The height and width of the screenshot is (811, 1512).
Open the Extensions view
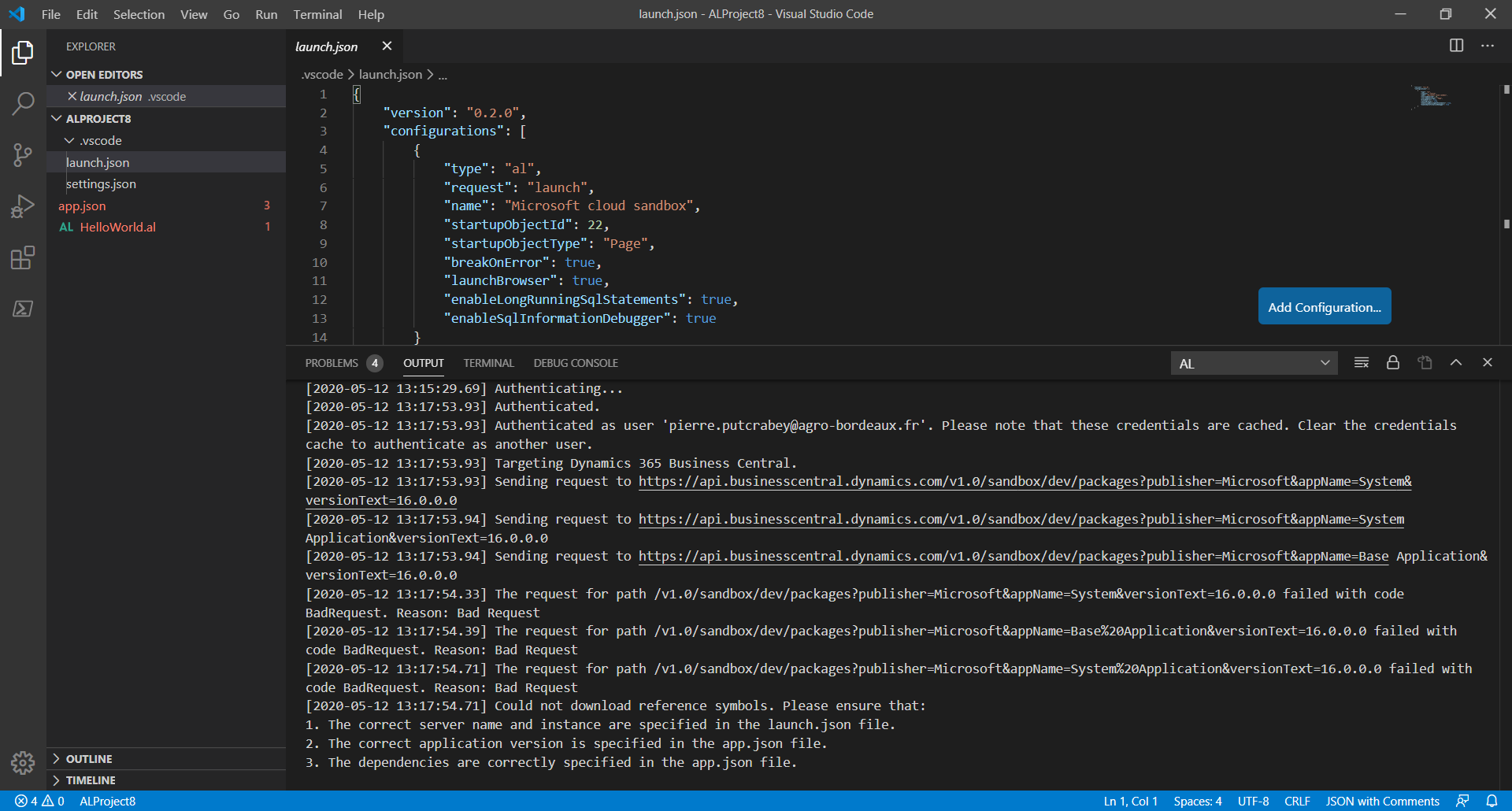point(23,257)
